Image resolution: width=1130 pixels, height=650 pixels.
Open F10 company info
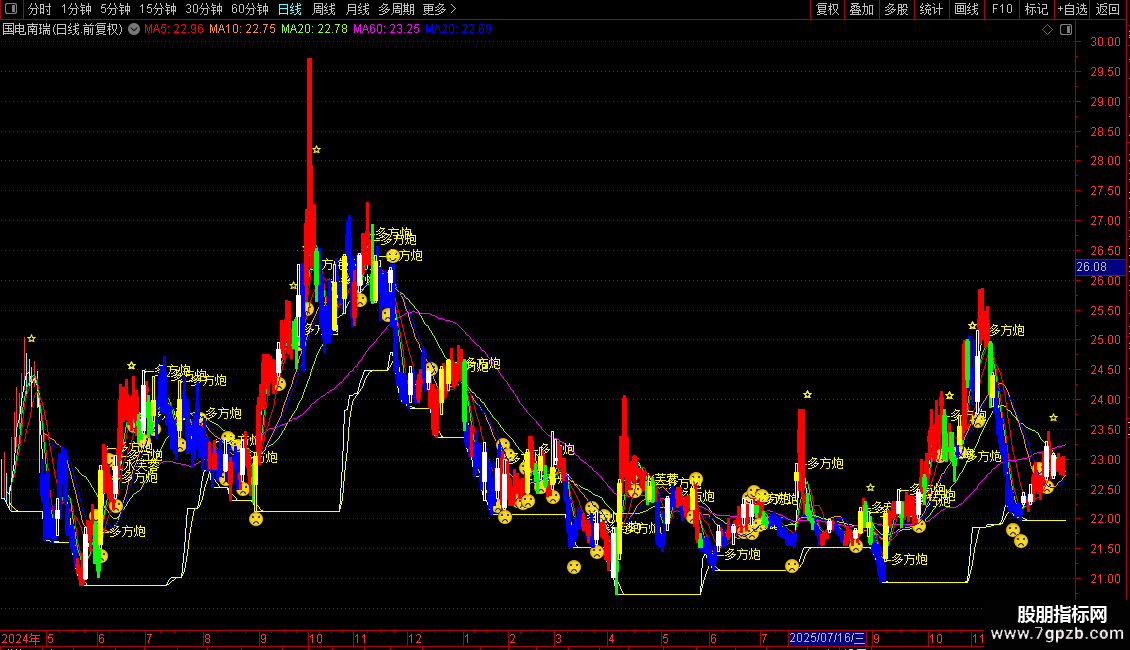1002,9
